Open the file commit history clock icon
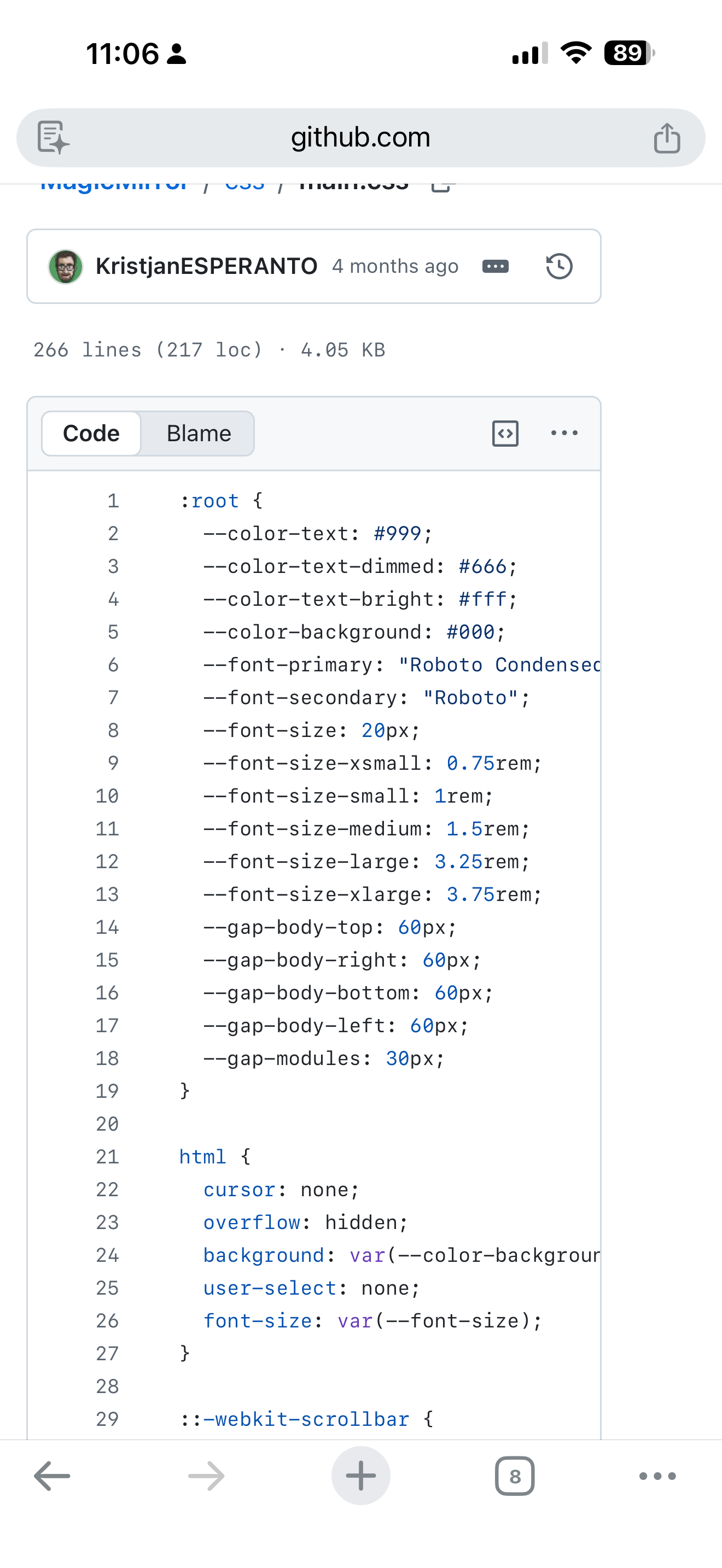The width and height of the screenshot is (722, 1568). (x=559, y=267)
